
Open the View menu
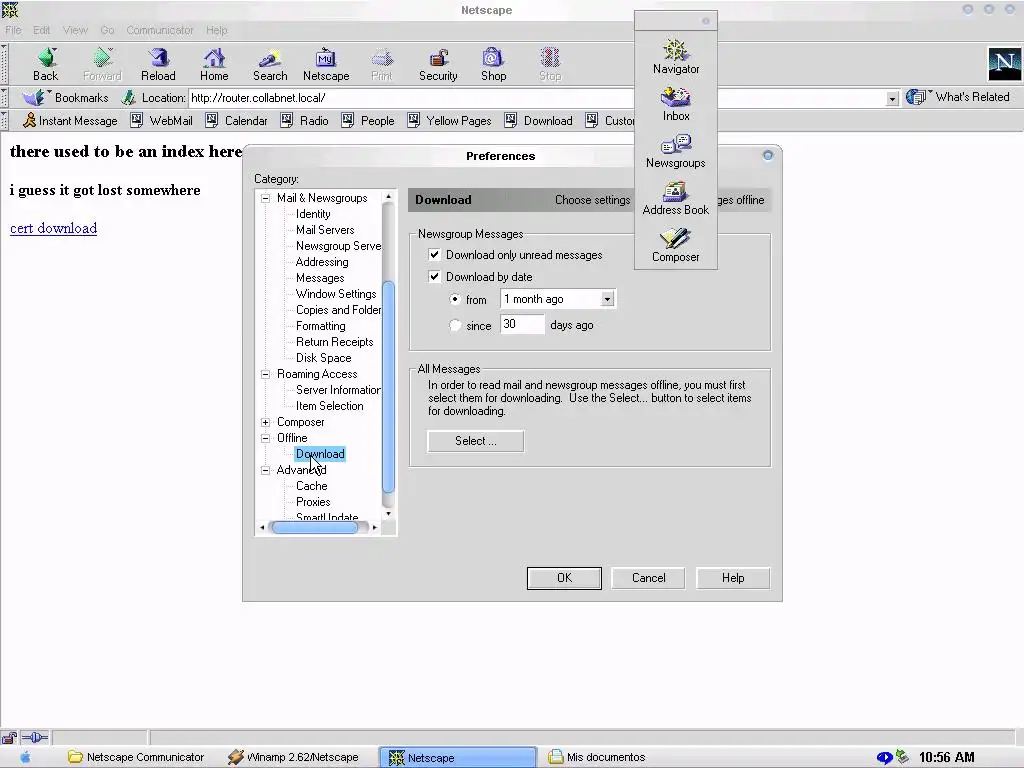(75, 30)
